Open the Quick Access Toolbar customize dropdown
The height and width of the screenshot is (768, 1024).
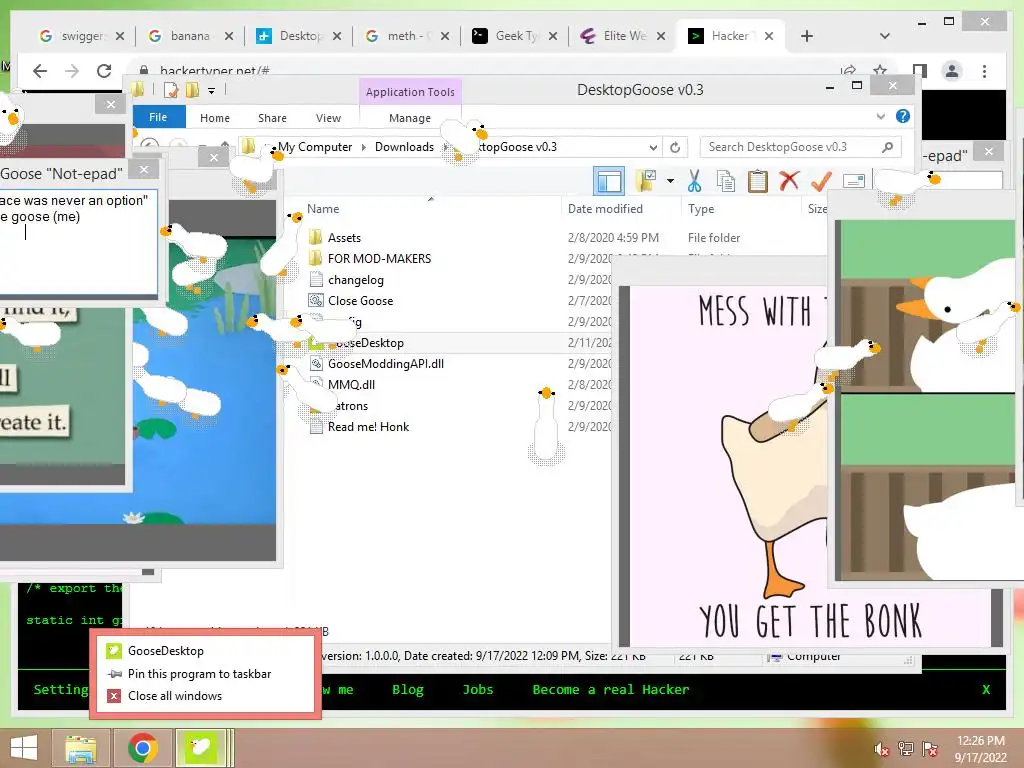click(x=212, y=91)
